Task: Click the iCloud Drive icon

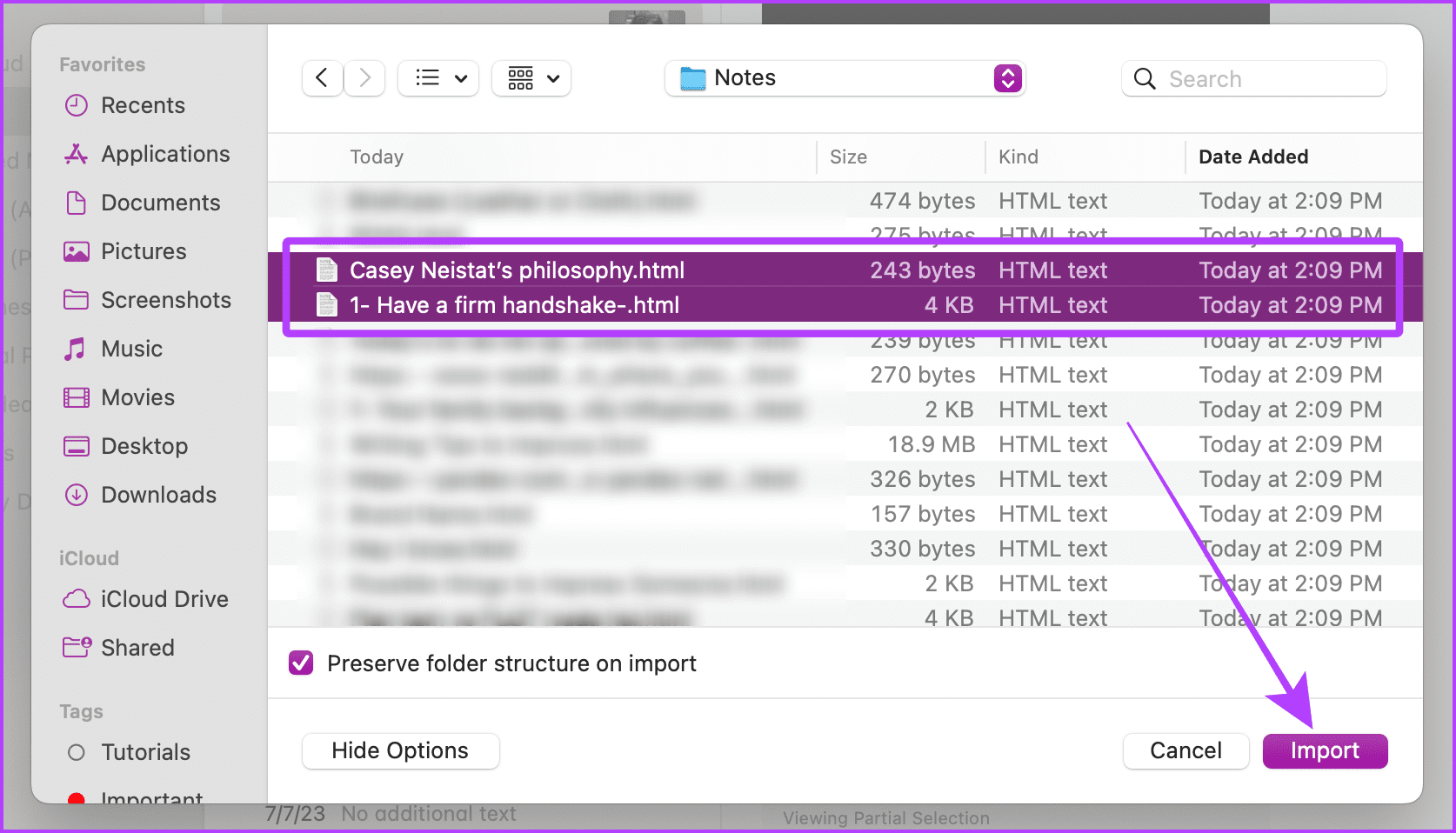Action: 77,599
